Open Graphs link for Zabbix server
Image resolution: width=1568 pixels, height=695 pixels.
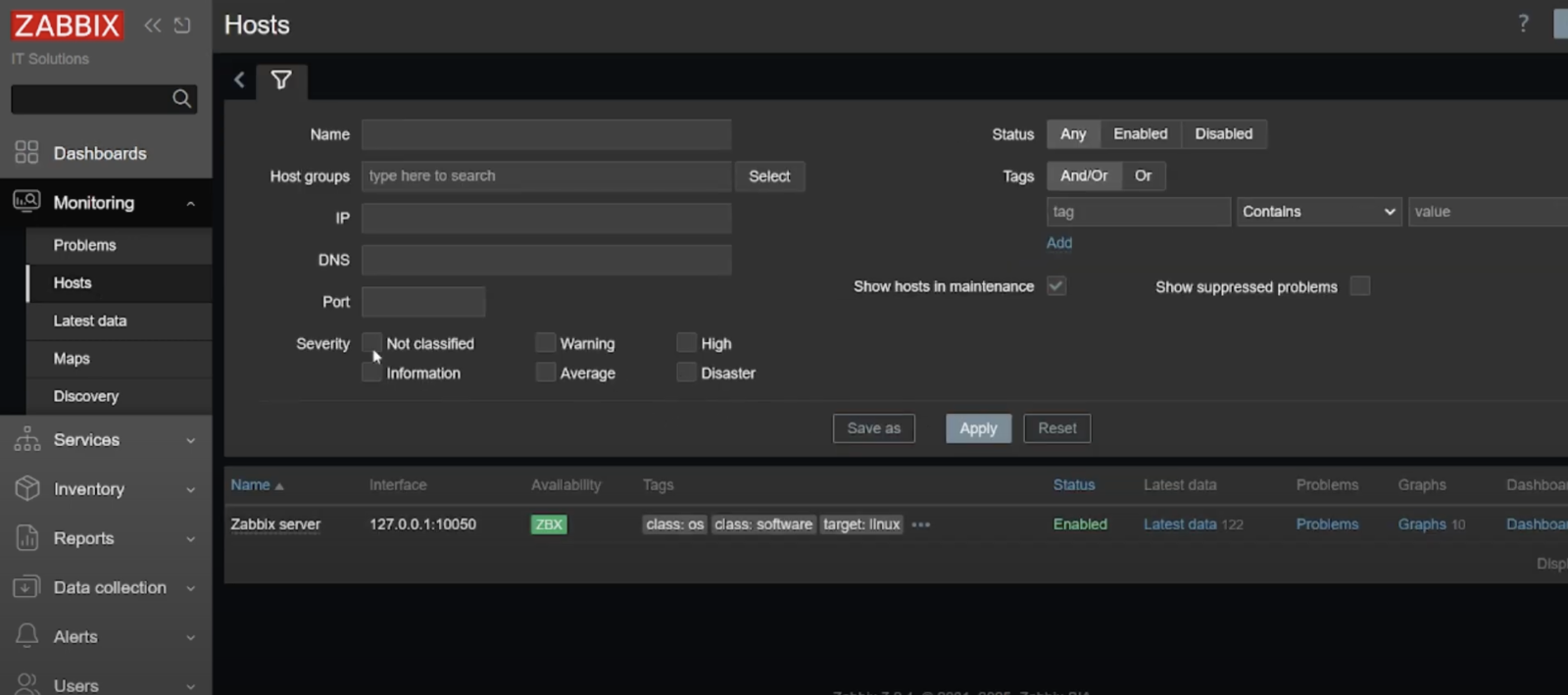click(1422, 524)
